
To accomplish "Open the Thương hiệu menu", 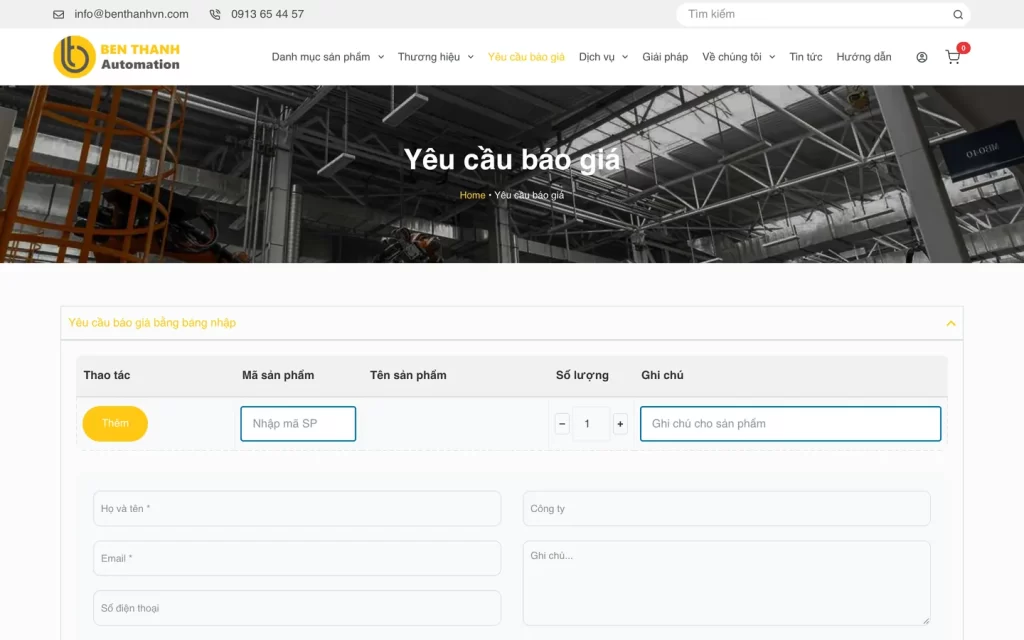I will point(428,57).
